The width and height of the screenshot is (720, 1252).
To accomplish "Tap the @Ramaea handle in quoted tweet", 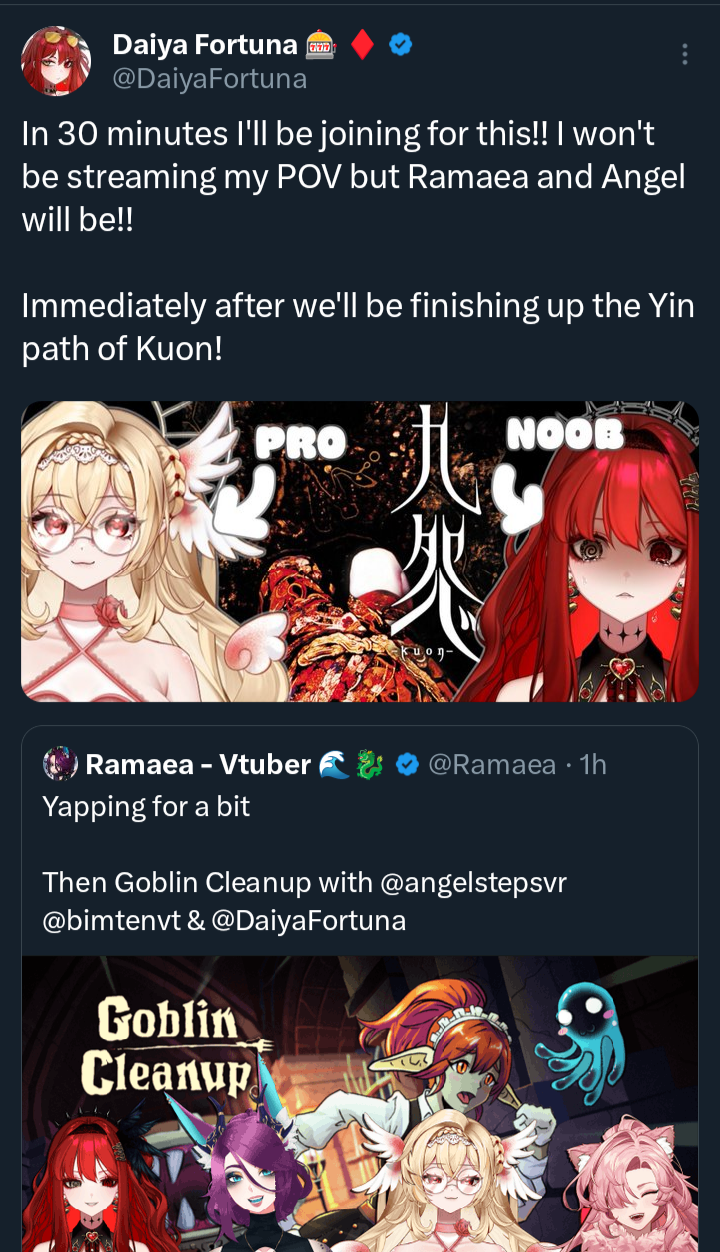I will (x=492, y=765).
